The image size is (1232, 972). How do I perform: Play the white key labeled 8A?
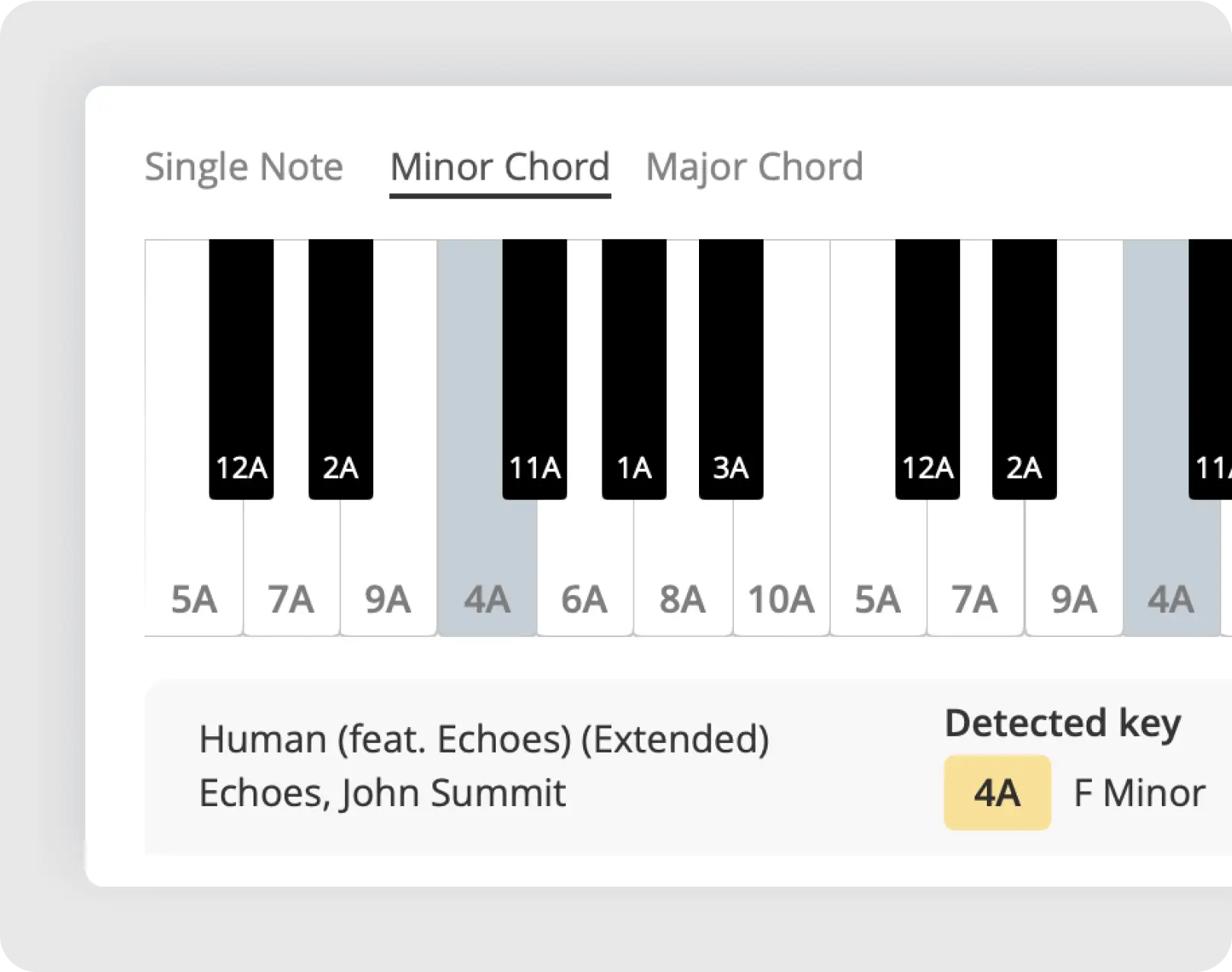point(682,578)
